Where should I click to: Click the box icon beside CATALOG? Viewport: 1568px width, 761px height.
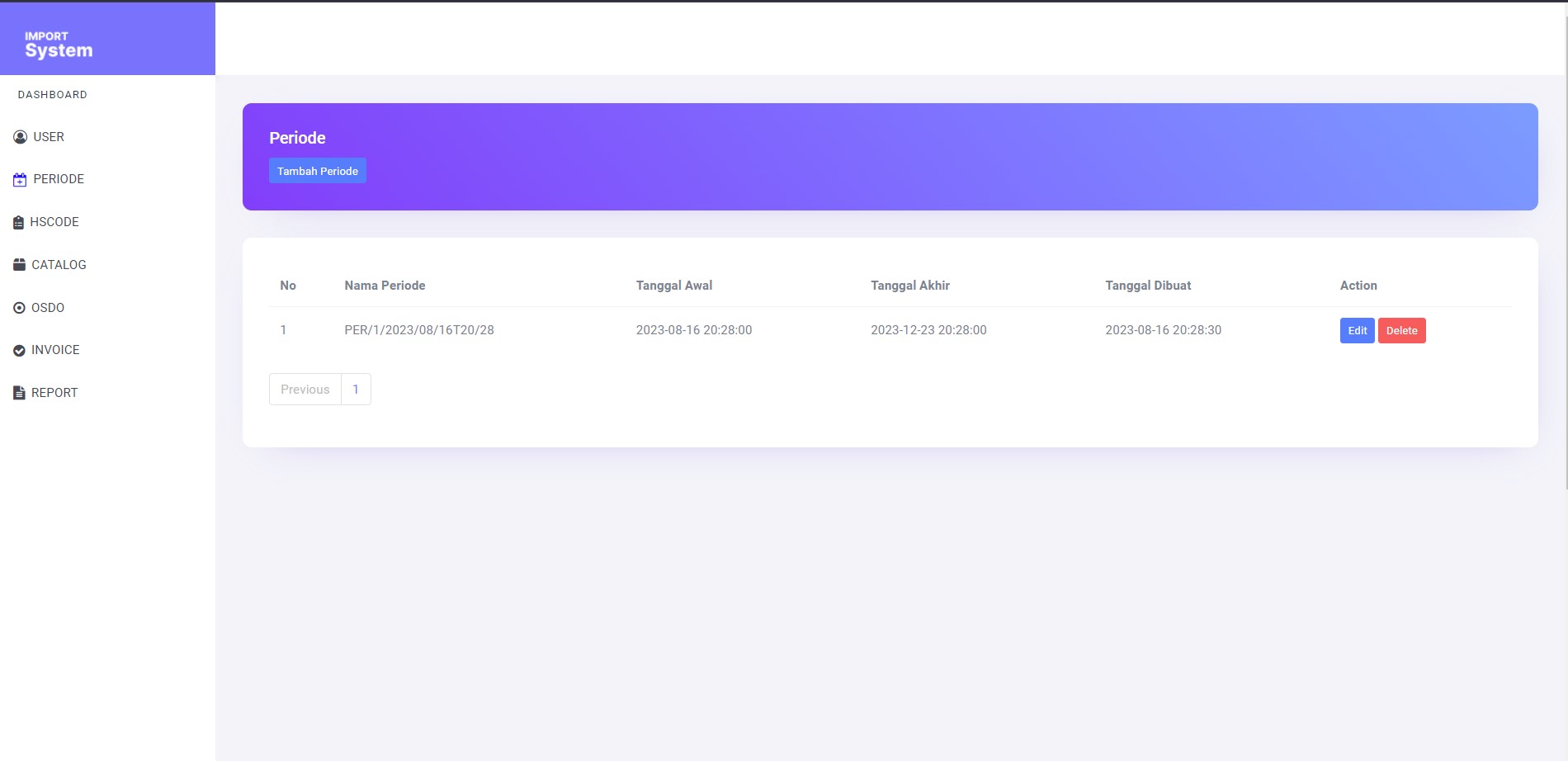20,265
